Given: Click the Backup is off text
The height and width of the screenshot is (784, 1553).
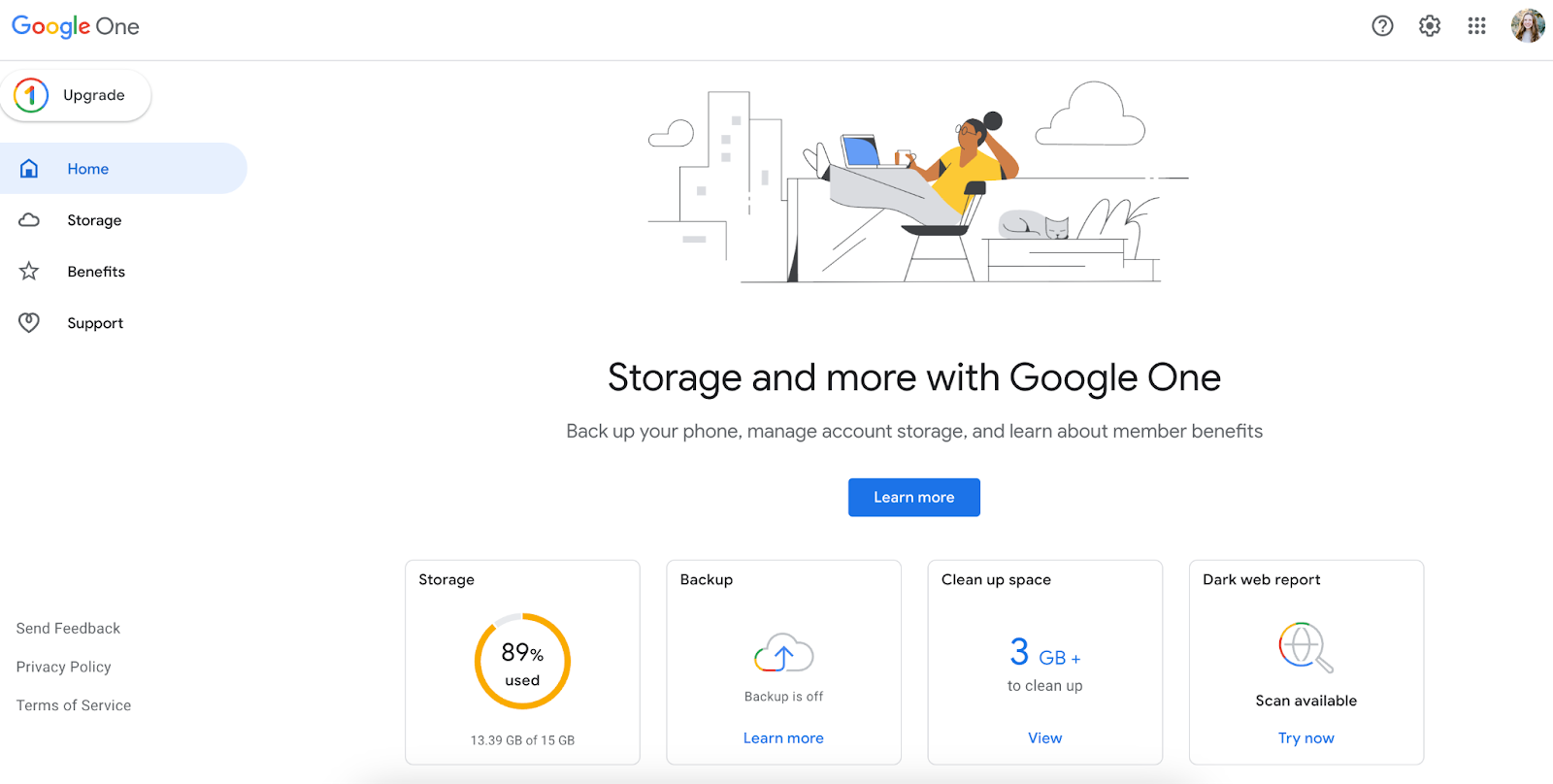Looking at the screenshot, I should [x=783, y=697].
